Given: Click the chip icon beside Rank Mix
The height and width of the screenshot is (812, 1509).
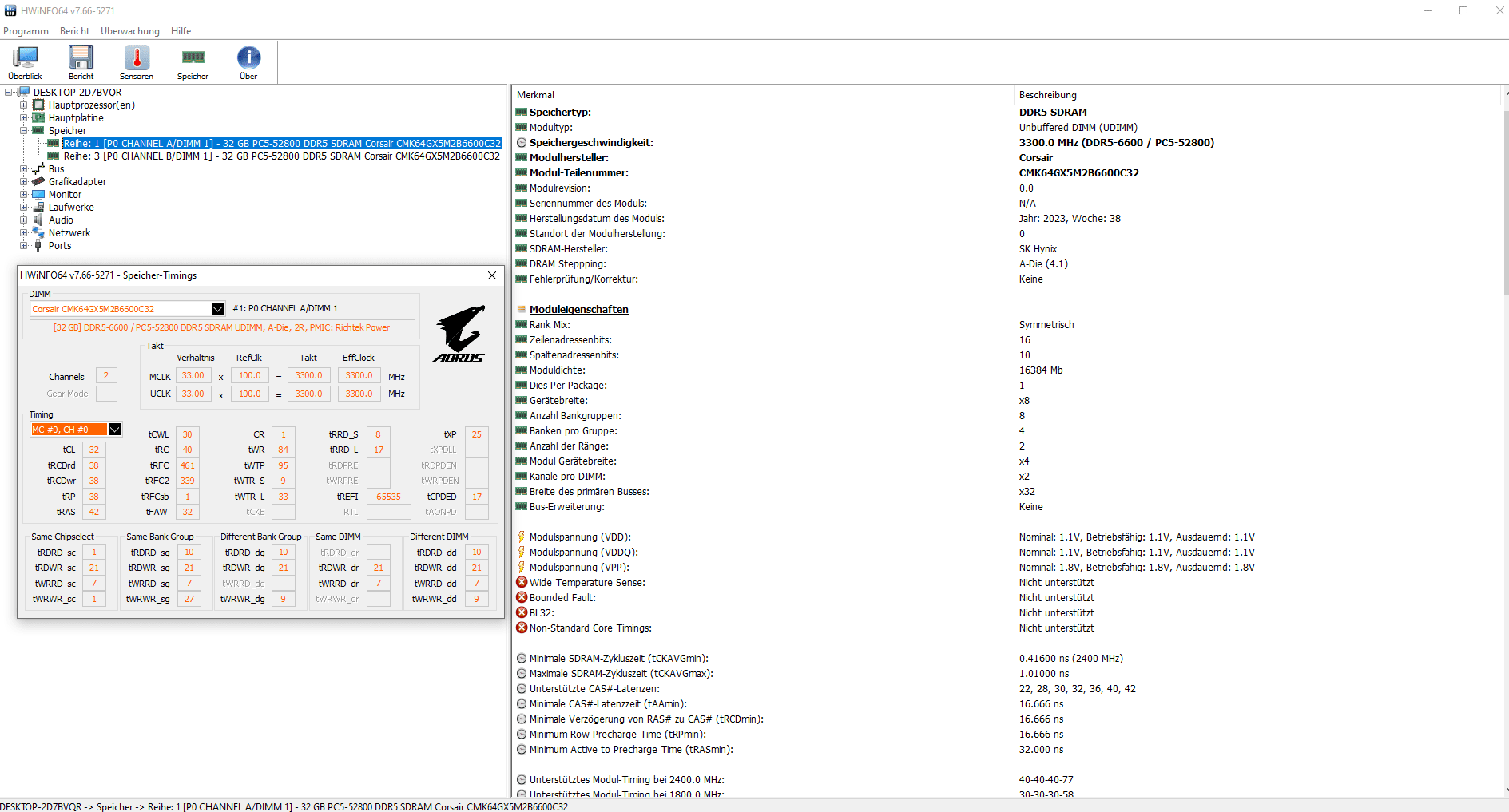Looking at the screenshot, I should [522, 325].
